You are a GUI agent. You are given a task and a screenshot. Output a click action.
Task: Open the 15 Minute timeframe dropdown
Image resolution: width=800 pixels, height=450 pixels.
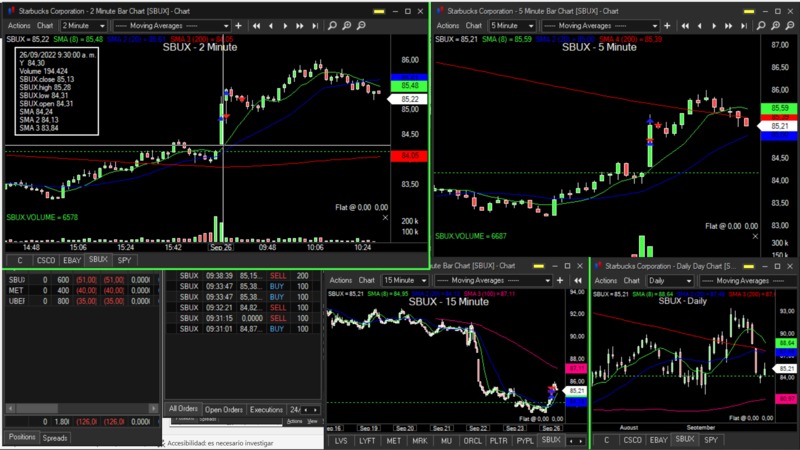[x=421, y=280]
